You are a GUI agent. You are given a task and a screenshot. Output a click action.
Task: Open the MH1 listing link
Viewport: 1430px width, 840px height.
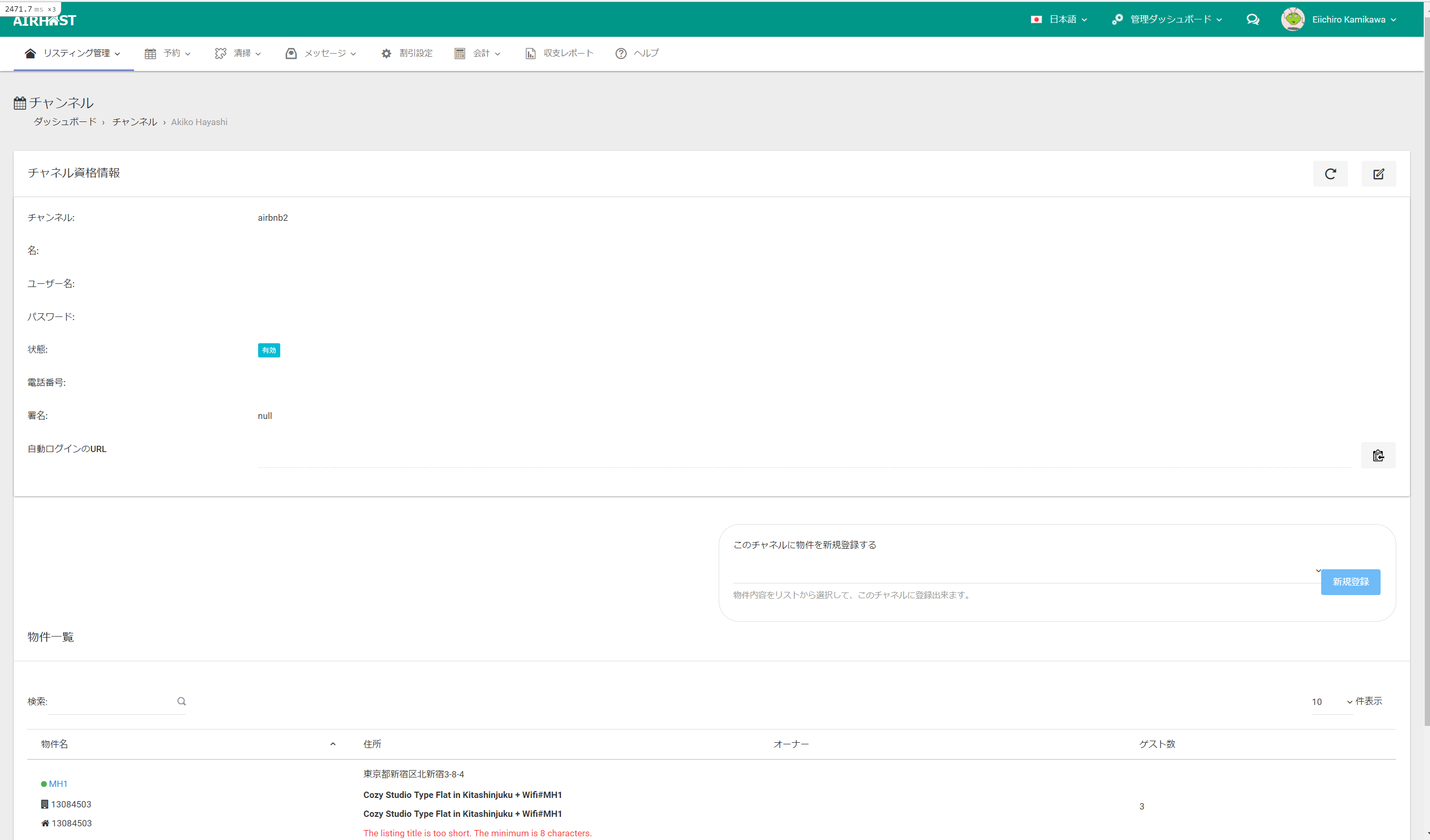(58, 784)
